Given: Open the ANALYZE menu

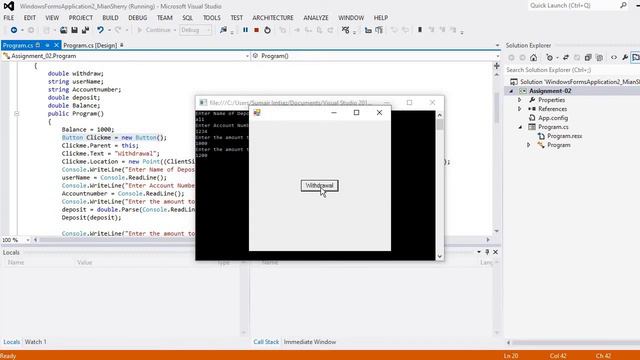Looking at the screenshot, I should tap(316, 18).
